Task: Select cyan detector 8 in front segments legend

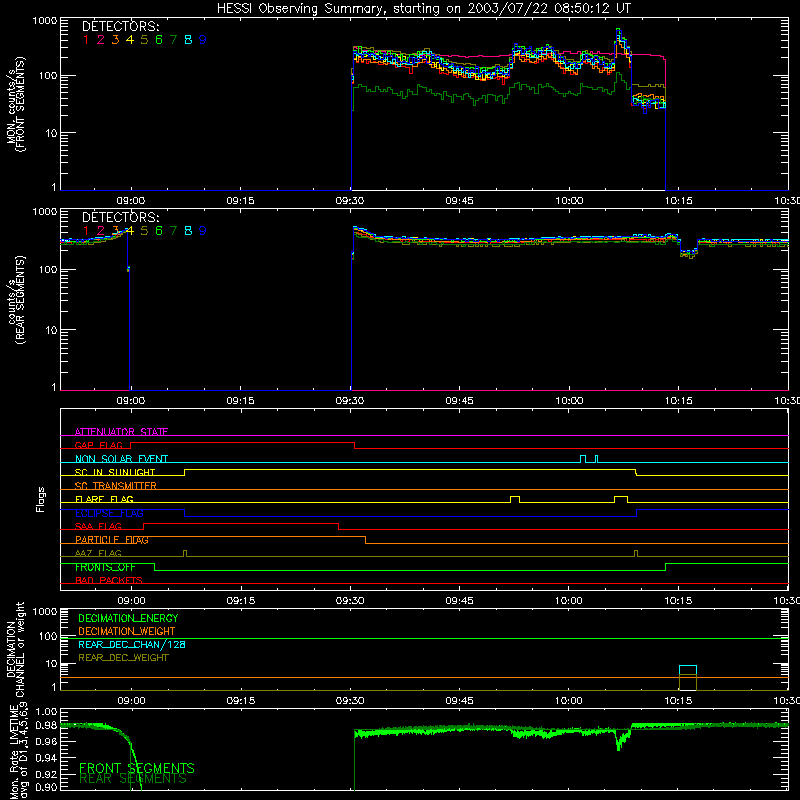Action: pyautogui.click(x=188, y=40)
